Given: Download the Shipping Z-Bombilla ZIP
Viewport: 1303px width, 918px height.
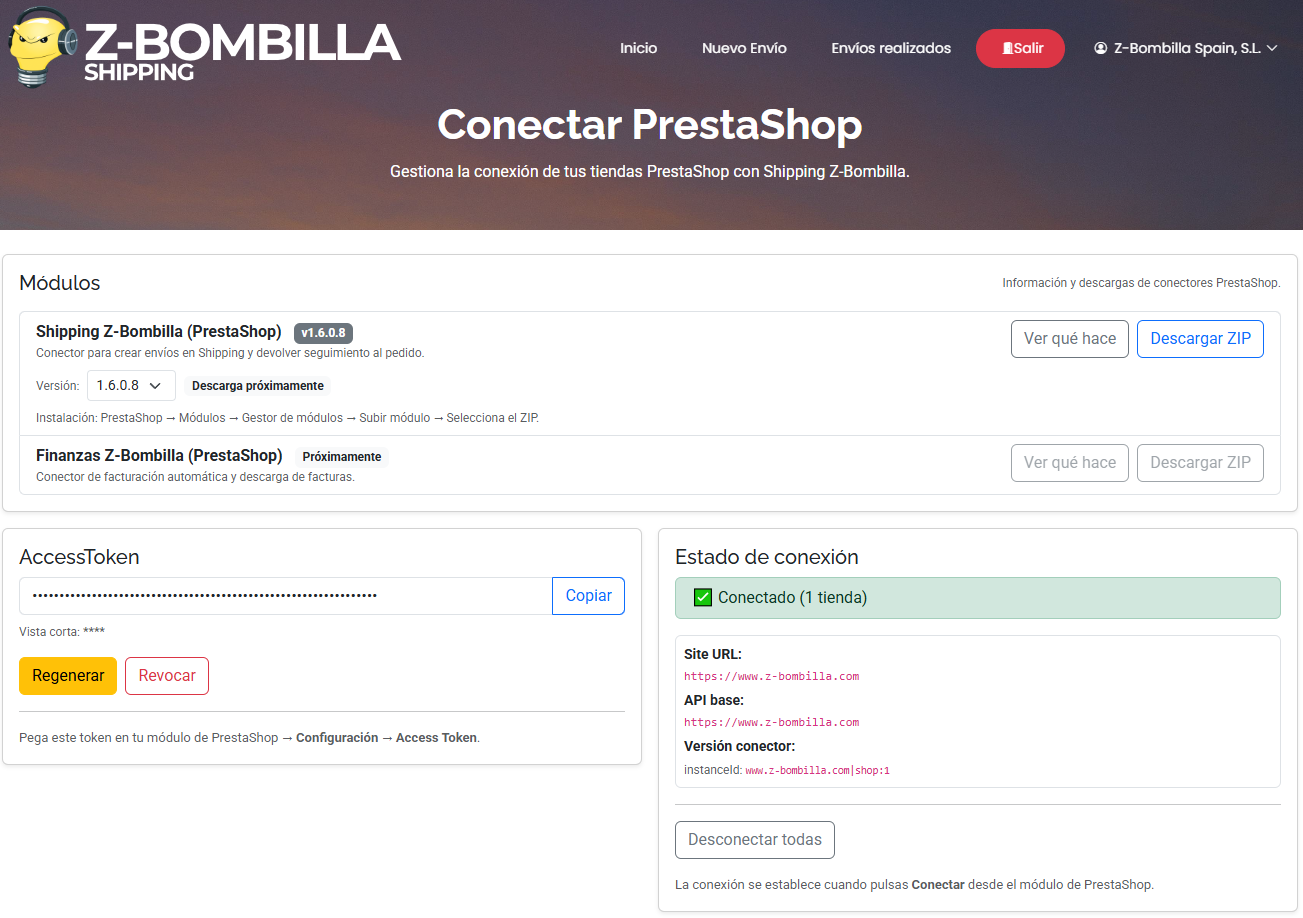Looking at the screenshot, I should 1200,339.
